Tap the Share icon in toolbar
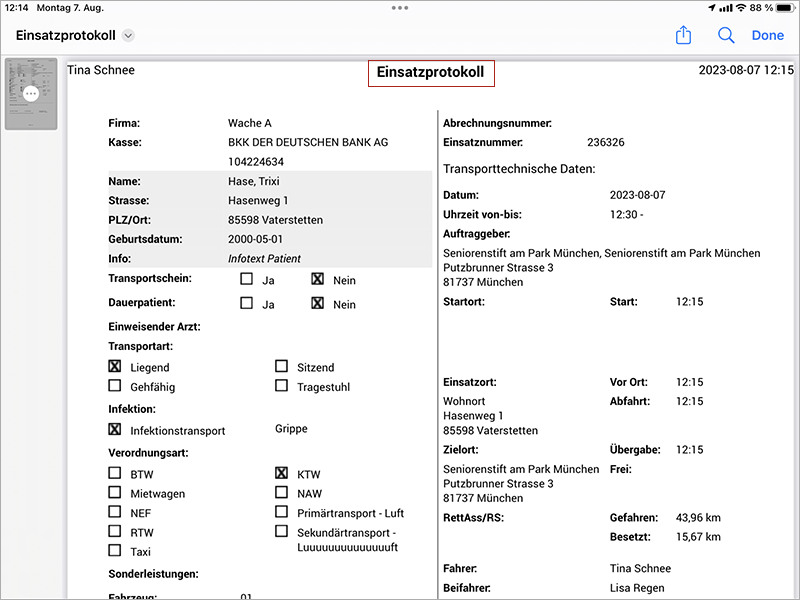Screen dimensions: 800x600 (x=684, y=35)
